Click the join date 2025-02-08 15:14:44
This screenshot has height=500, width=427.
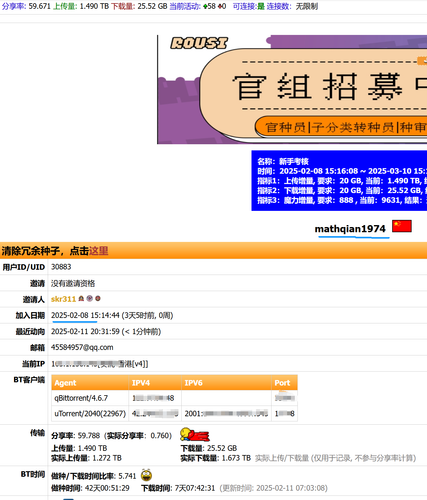[x=85, y=315]
